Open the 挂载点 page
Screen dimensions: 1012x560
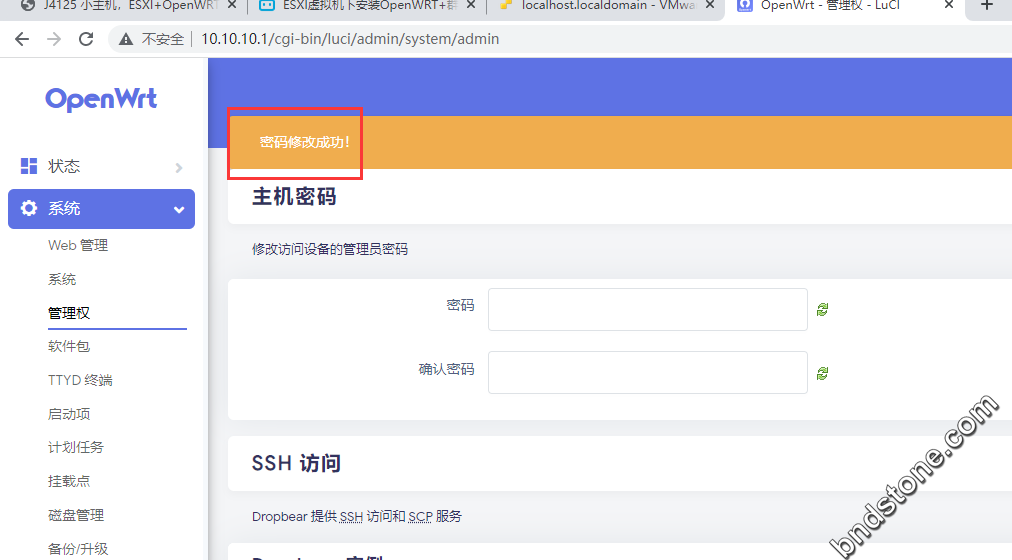69,481
